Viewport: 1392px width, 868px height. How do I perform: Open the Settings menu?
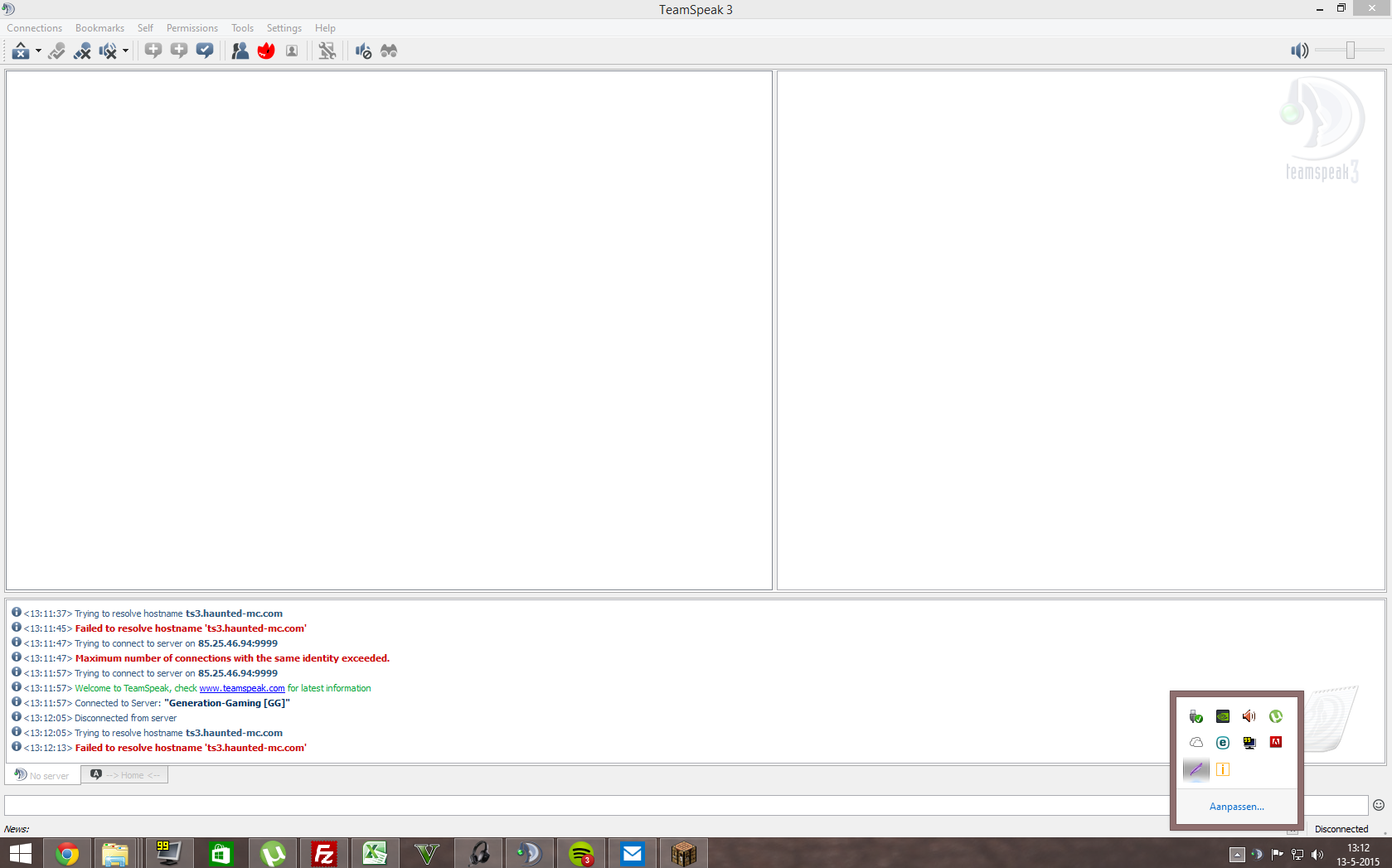284,28
